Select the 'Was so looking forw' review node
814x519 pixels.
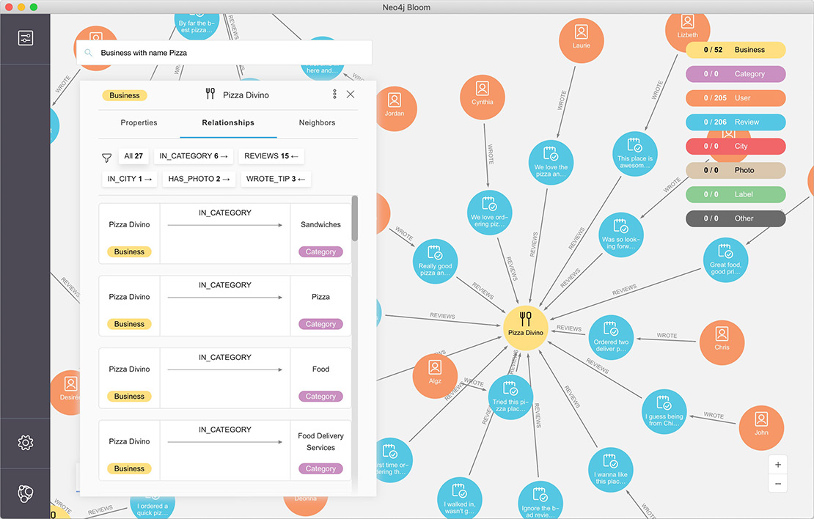coord(621,235)
